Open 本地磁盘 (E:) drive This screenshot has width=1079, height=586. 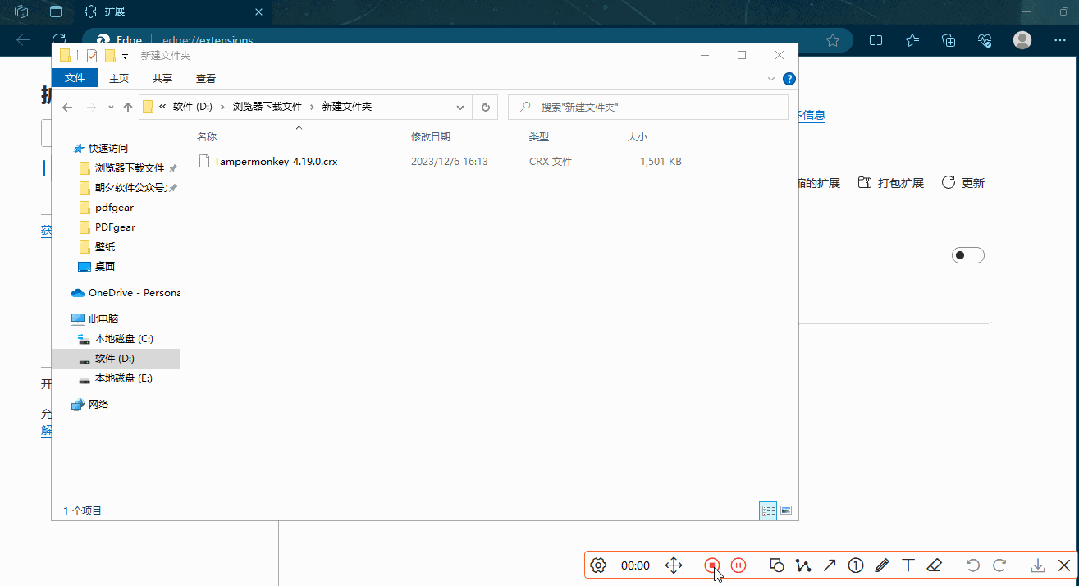[123, 378]
